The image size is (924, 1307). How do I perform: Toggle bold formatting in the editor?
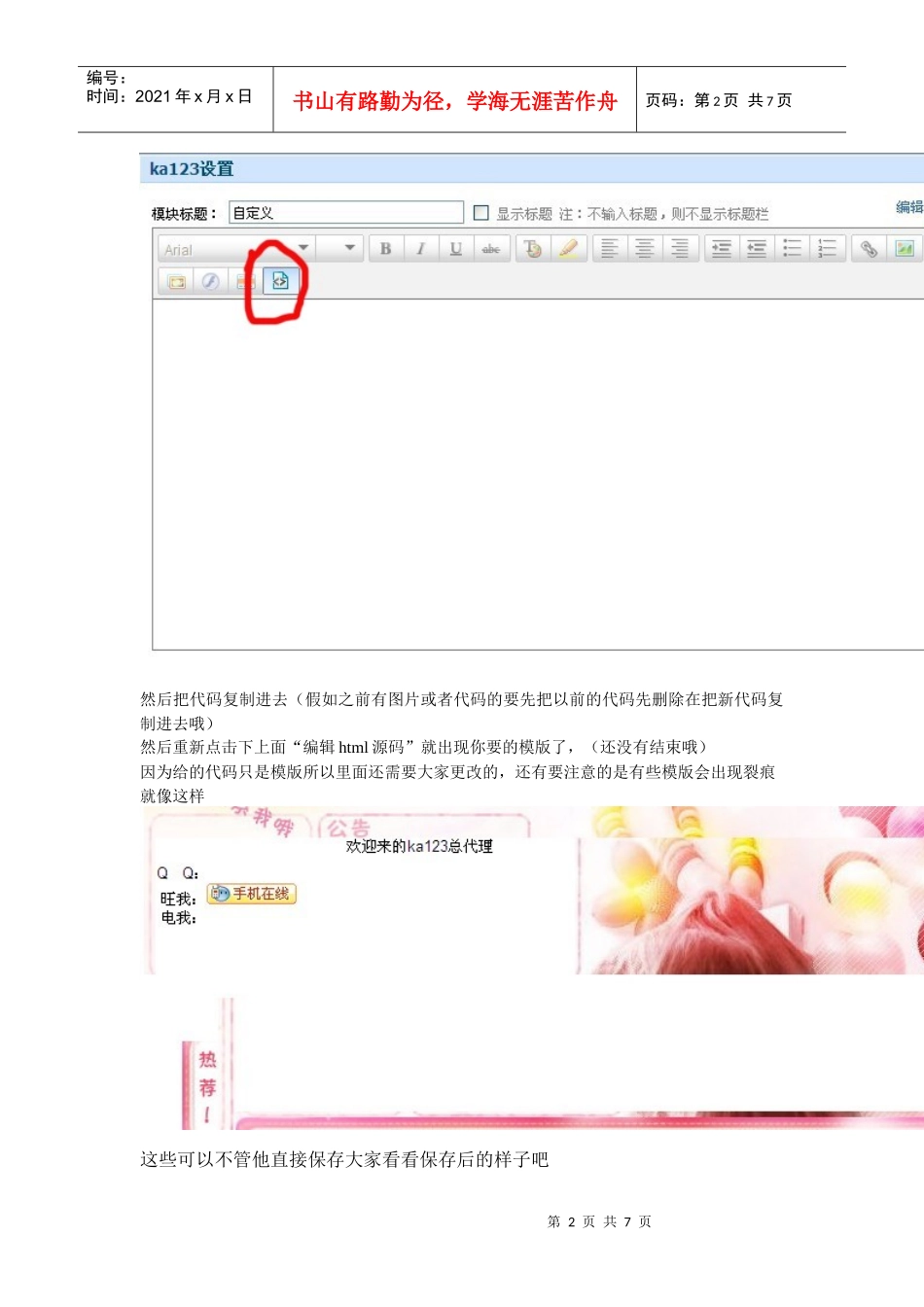click(385, 249)
